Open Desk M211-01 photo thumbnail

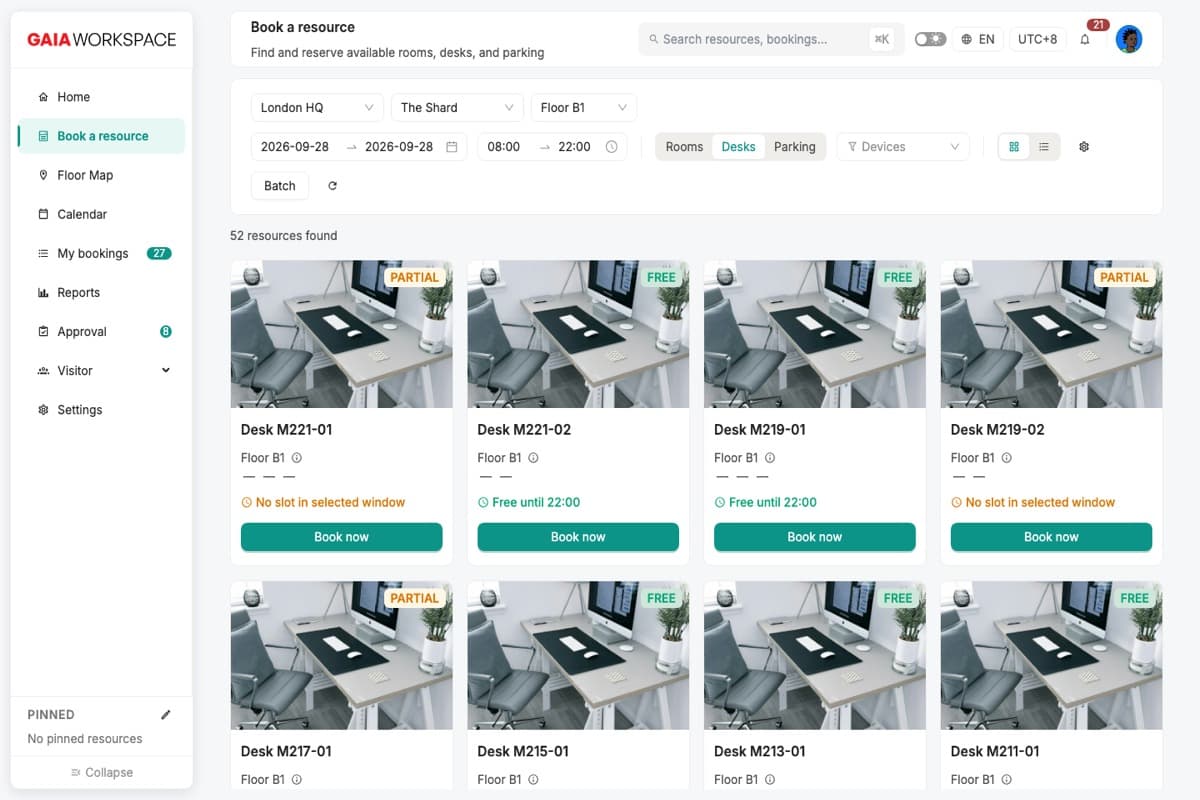coord(1051,656)
